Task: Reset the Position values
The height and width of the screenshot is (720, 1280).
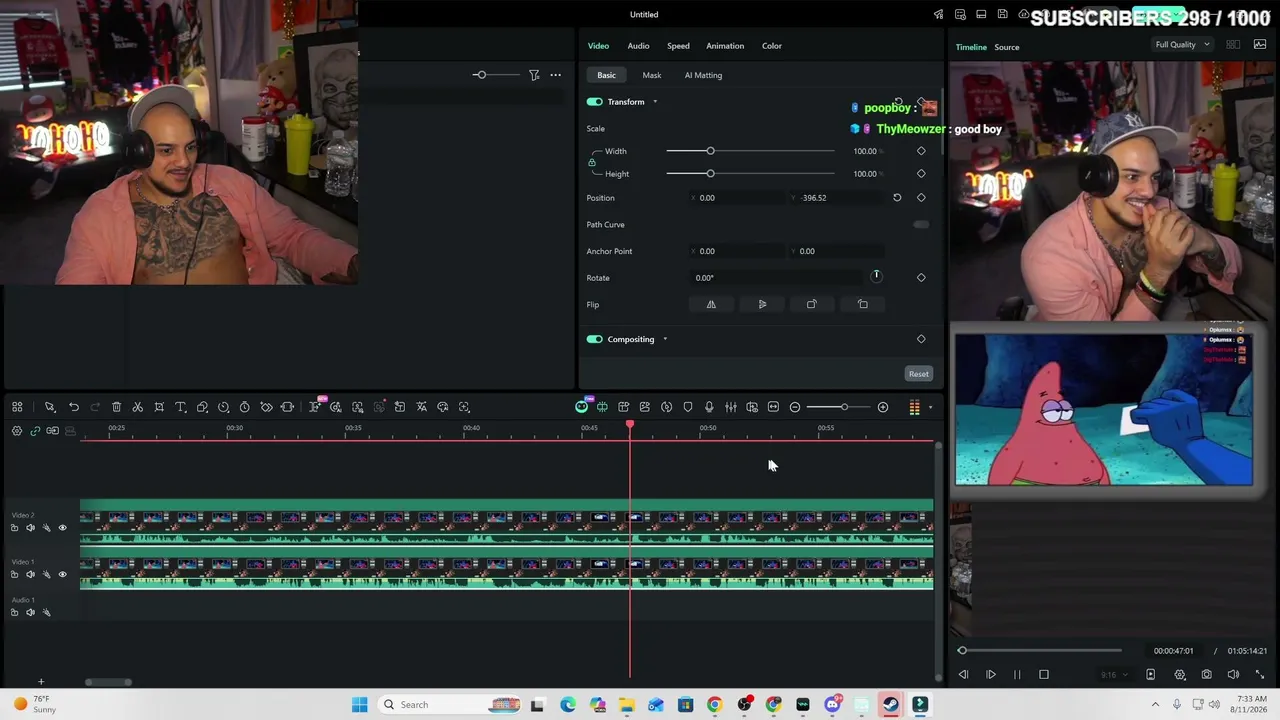Action: [897, 198]
